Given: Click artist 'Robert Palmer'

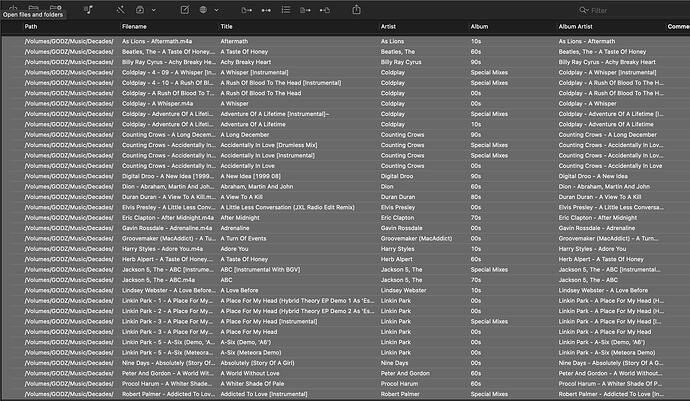Looking at the screenshot, I should click(x=400, y=394).
